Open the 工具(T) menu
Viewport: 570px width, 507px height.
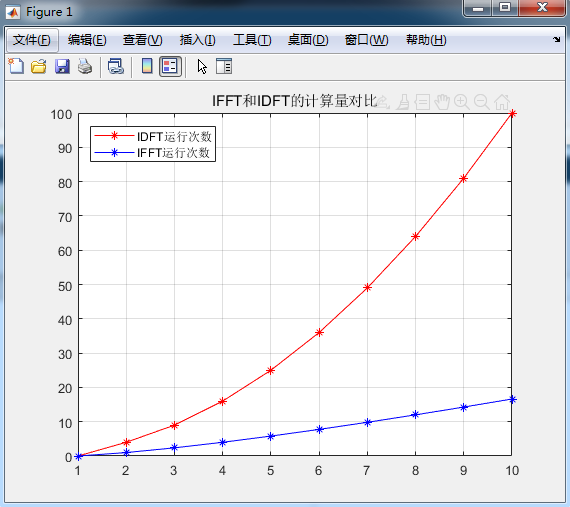click(252, 40)
